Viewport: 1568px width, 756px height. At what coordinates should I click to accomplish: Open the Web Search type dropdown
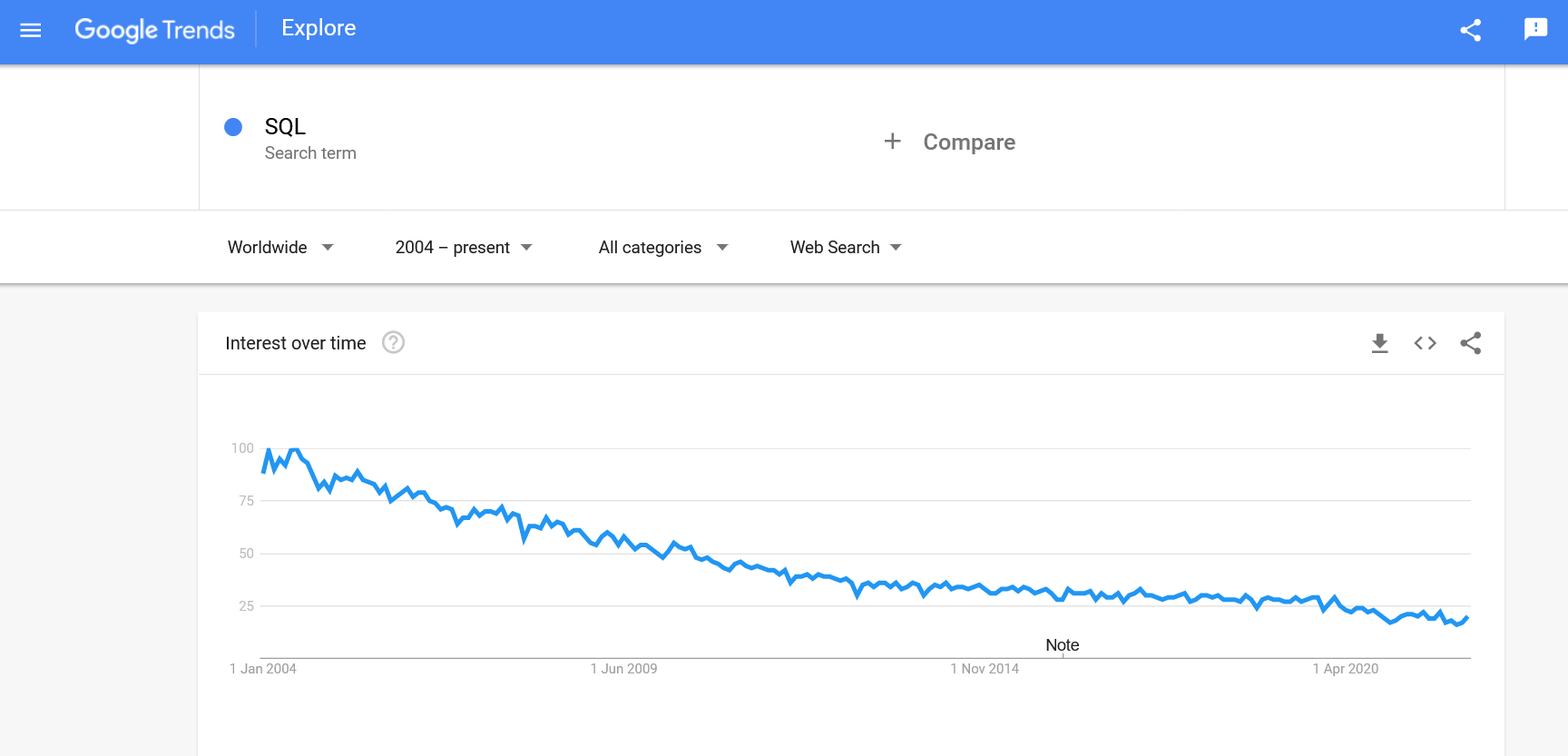click(x=846, y=248)
